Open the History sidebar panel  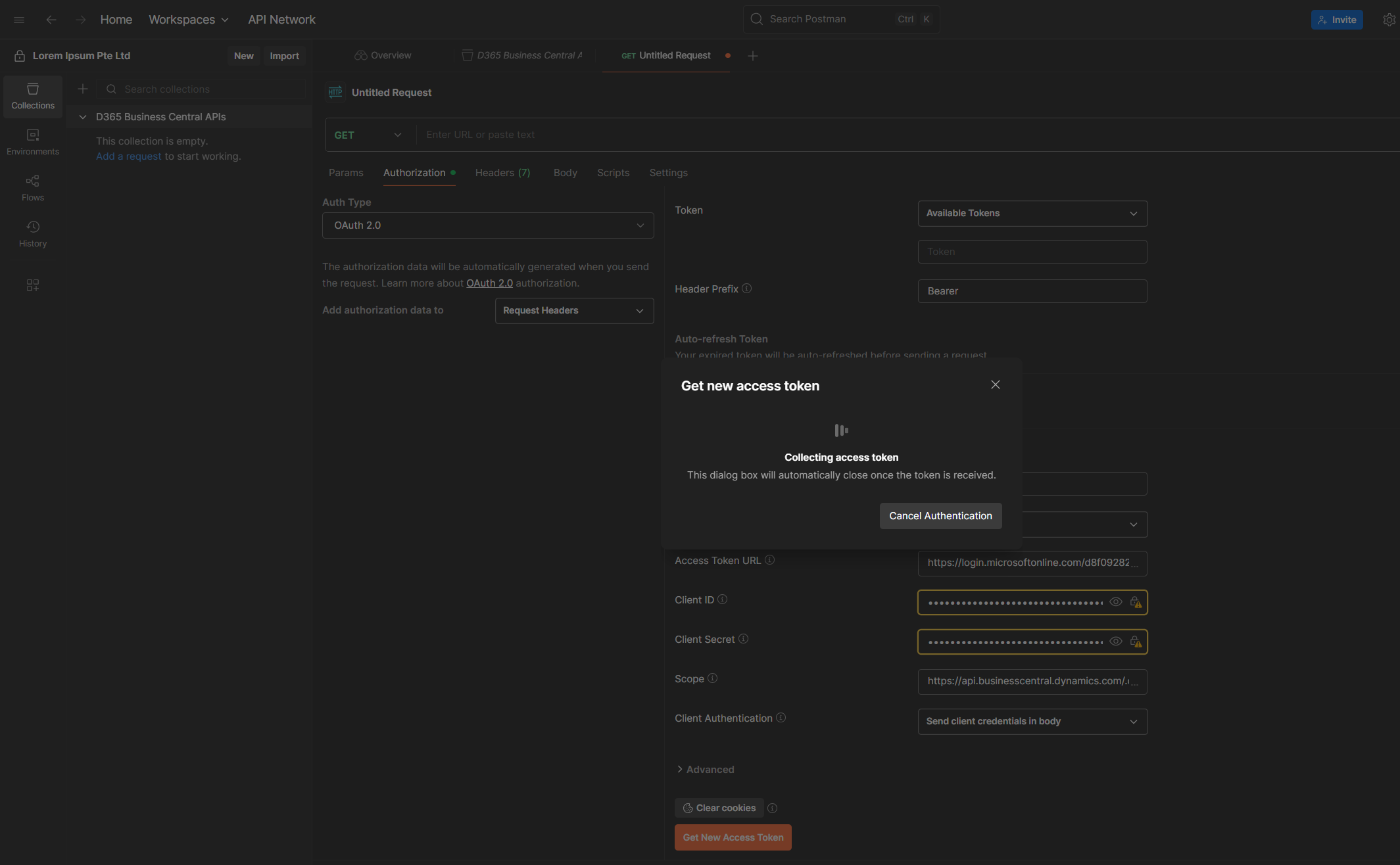click(33, 234)
